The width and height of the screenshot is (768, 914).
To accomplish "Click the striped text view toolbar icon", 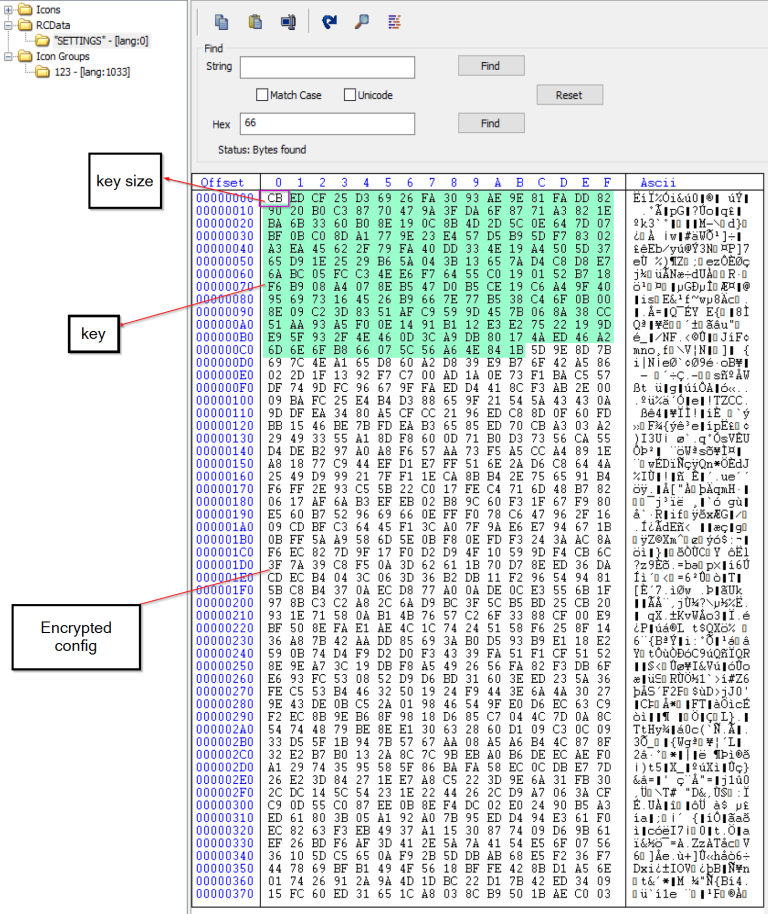I will [x=394, y=21].
